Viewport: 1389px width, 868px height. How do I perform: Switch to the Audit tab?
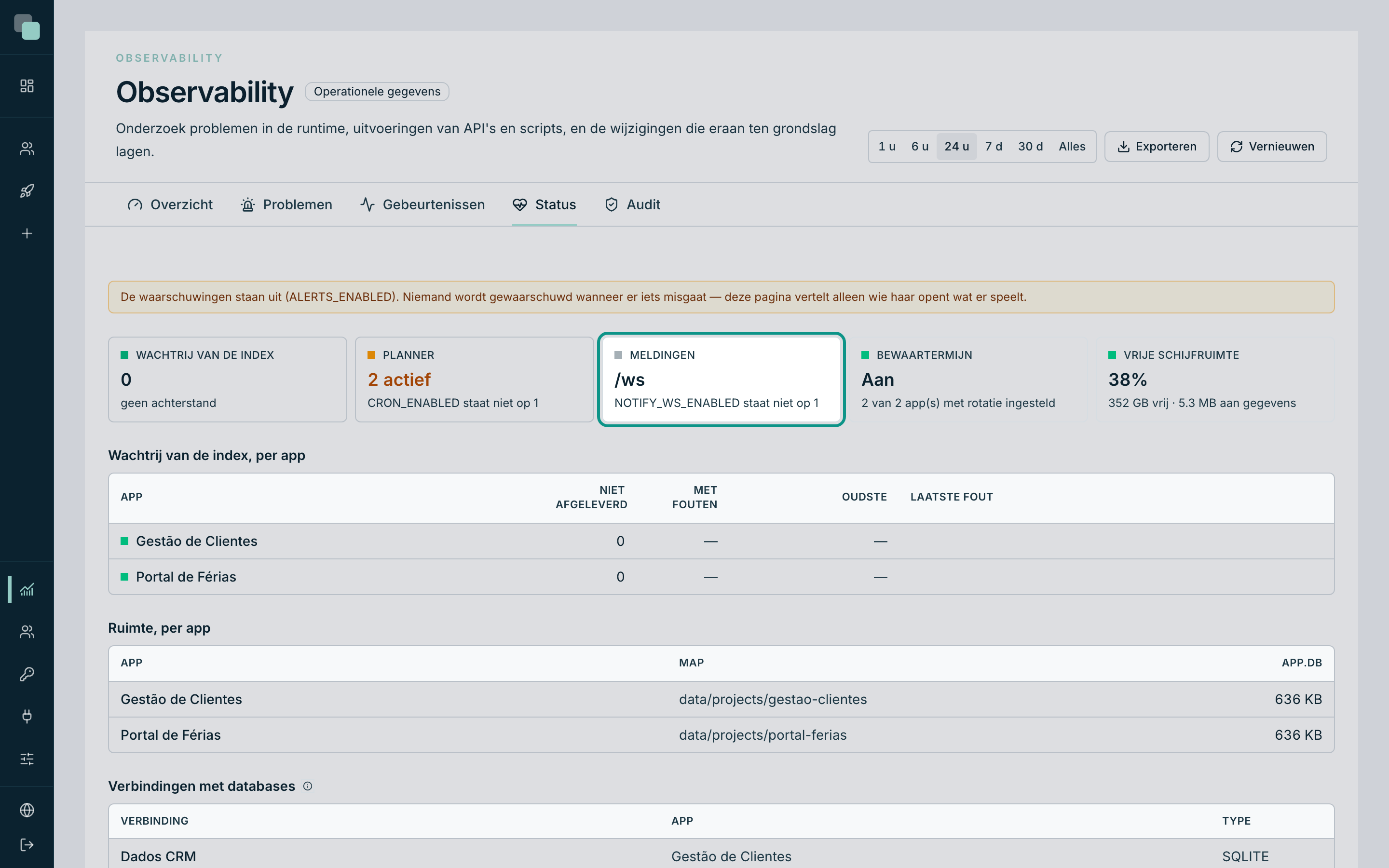632,204
